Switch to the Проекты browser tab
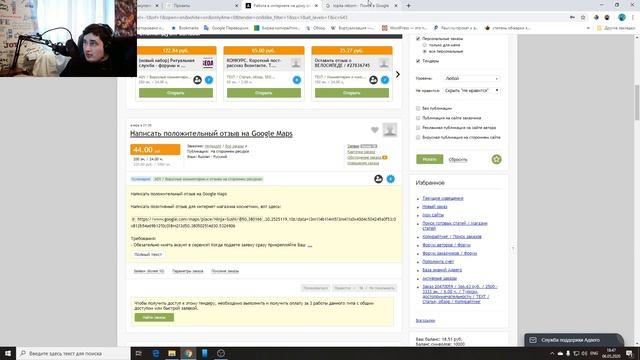The height and width of the screenshot is (360, 640). 202,6
